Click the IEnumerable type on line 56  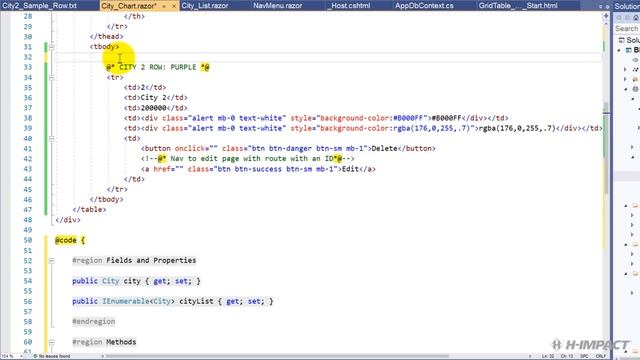click(x=125, y=302)
